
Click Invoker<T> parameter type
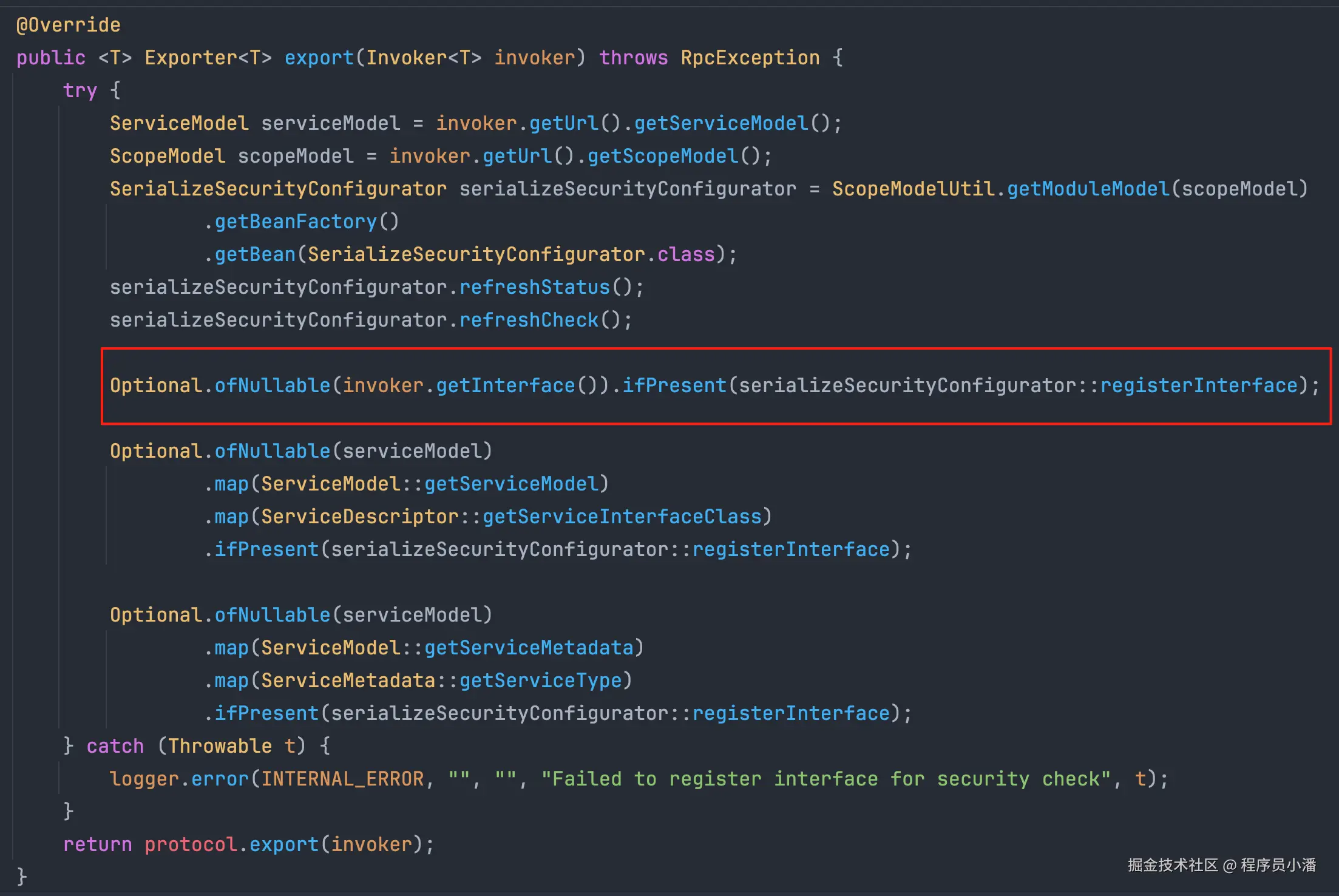tap(424, 58)
